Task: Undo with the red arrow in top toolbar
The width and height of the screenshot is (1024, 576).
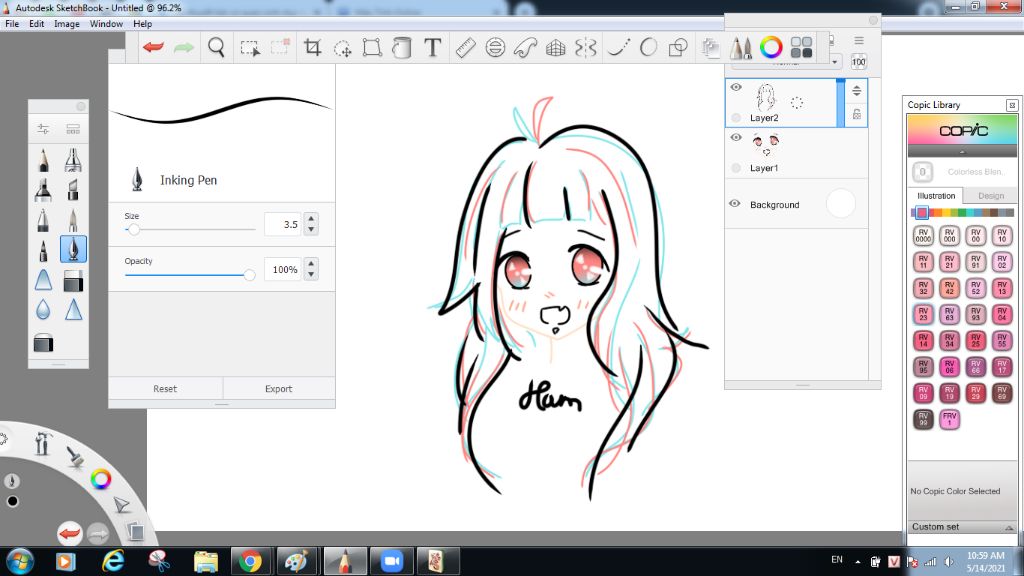Action: (x=153, y=47)
